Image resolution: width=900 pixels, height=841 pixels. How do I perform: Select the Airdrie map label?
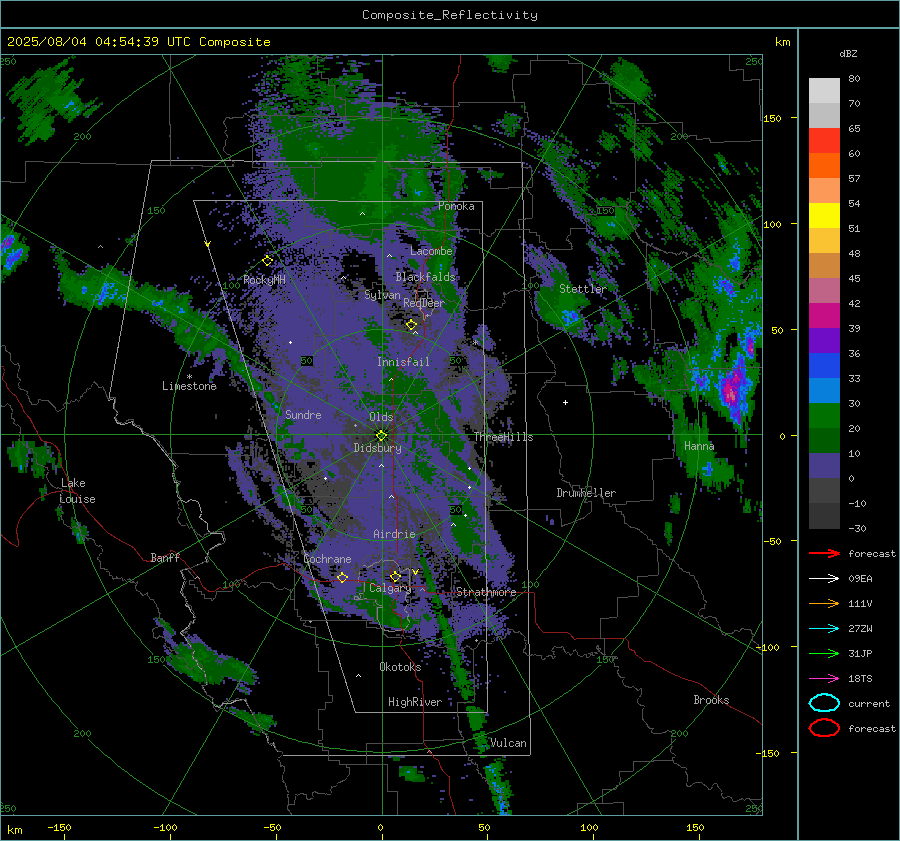394,534
